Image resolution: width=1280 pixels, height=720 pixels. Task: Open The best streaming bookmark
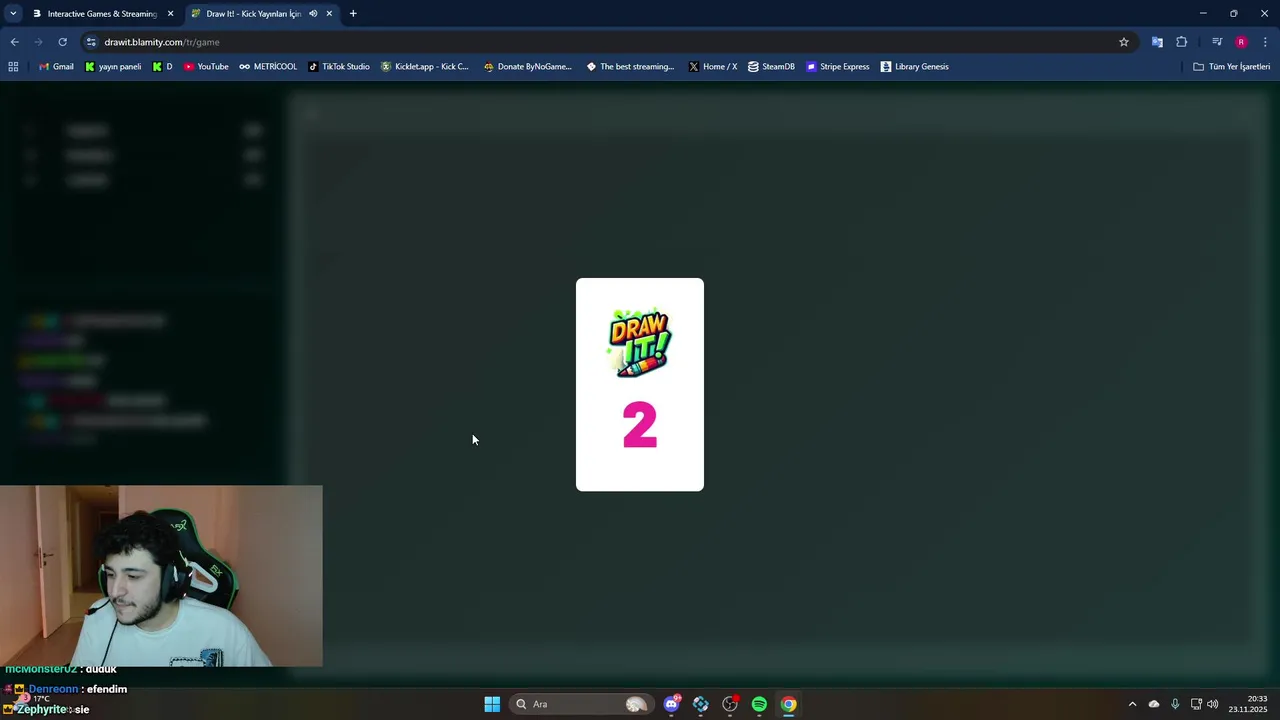pyautogui.click(x=631, y=67)
